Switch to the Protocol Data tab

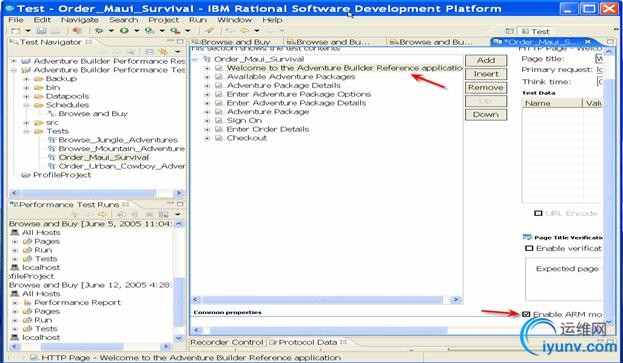click(x=308, y=342)
